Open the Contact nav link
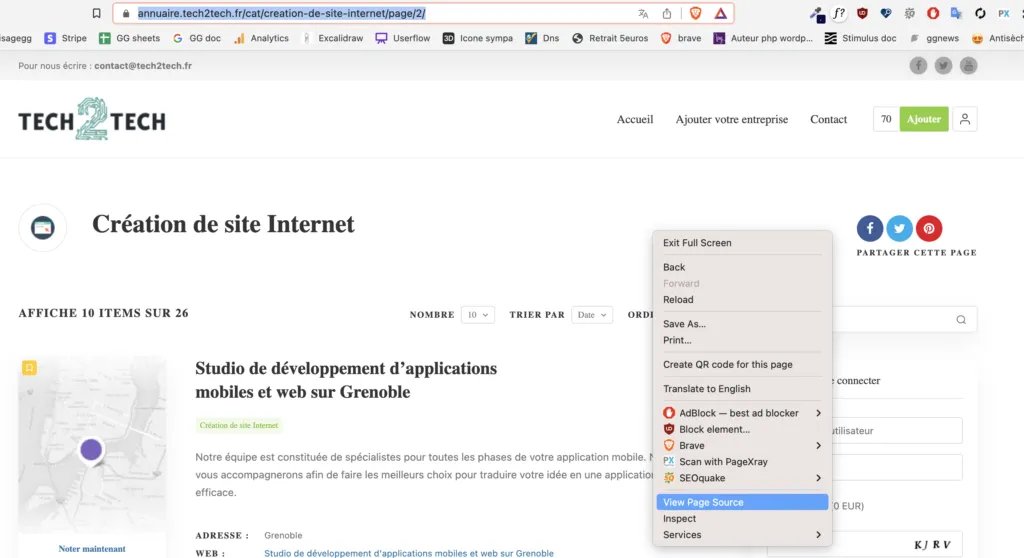The height and width of the screenshot is (558, 1024). [828, 119]
